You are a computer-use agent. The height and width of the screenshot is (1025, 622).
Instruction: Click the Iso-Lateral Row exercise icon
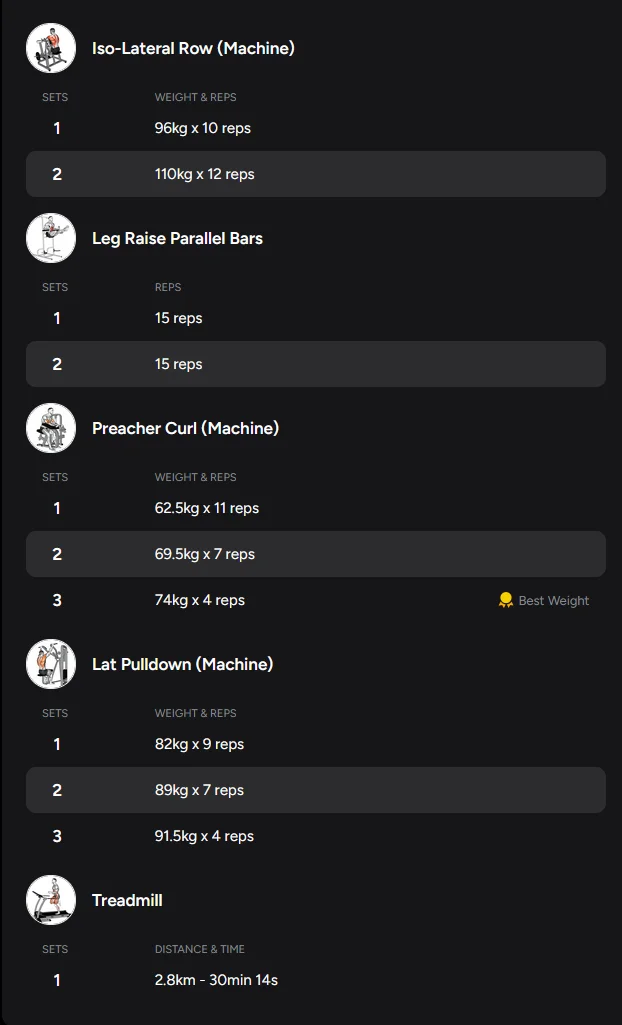(51, 48)
